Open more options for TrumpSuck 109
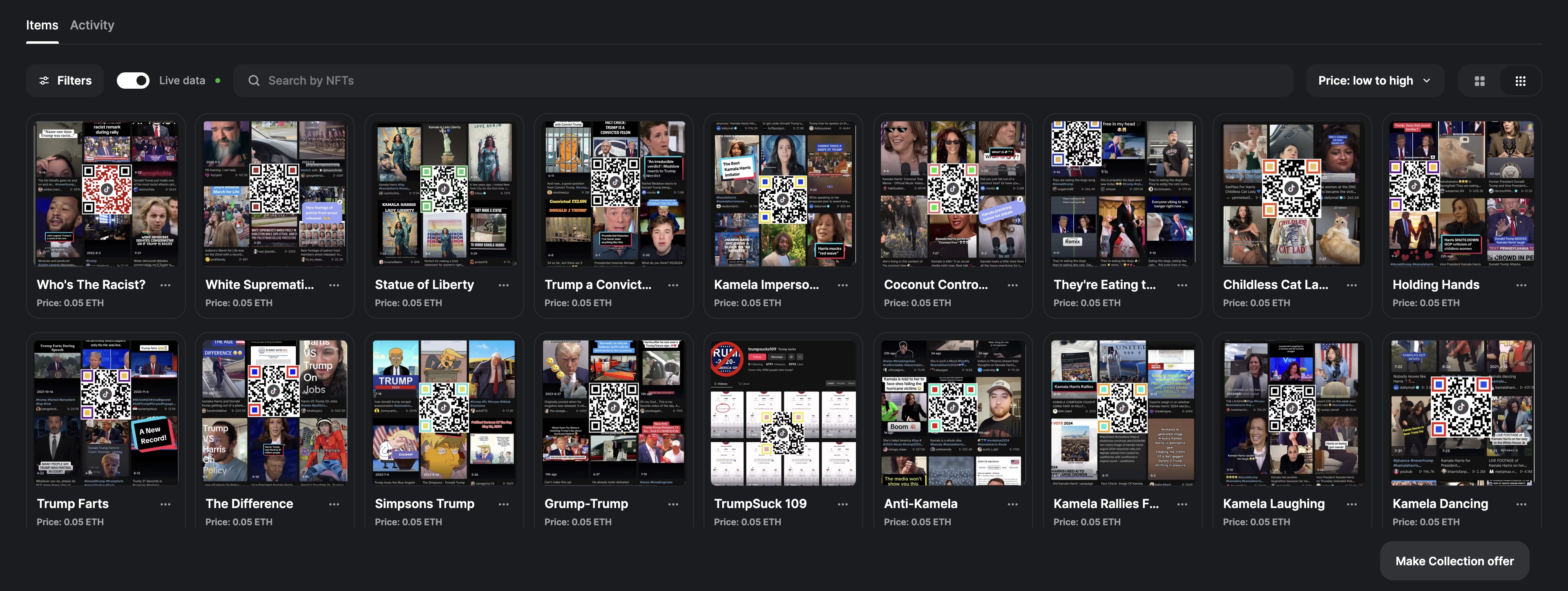This screenshot has width=1568, height=591. (x=842, y=504)
